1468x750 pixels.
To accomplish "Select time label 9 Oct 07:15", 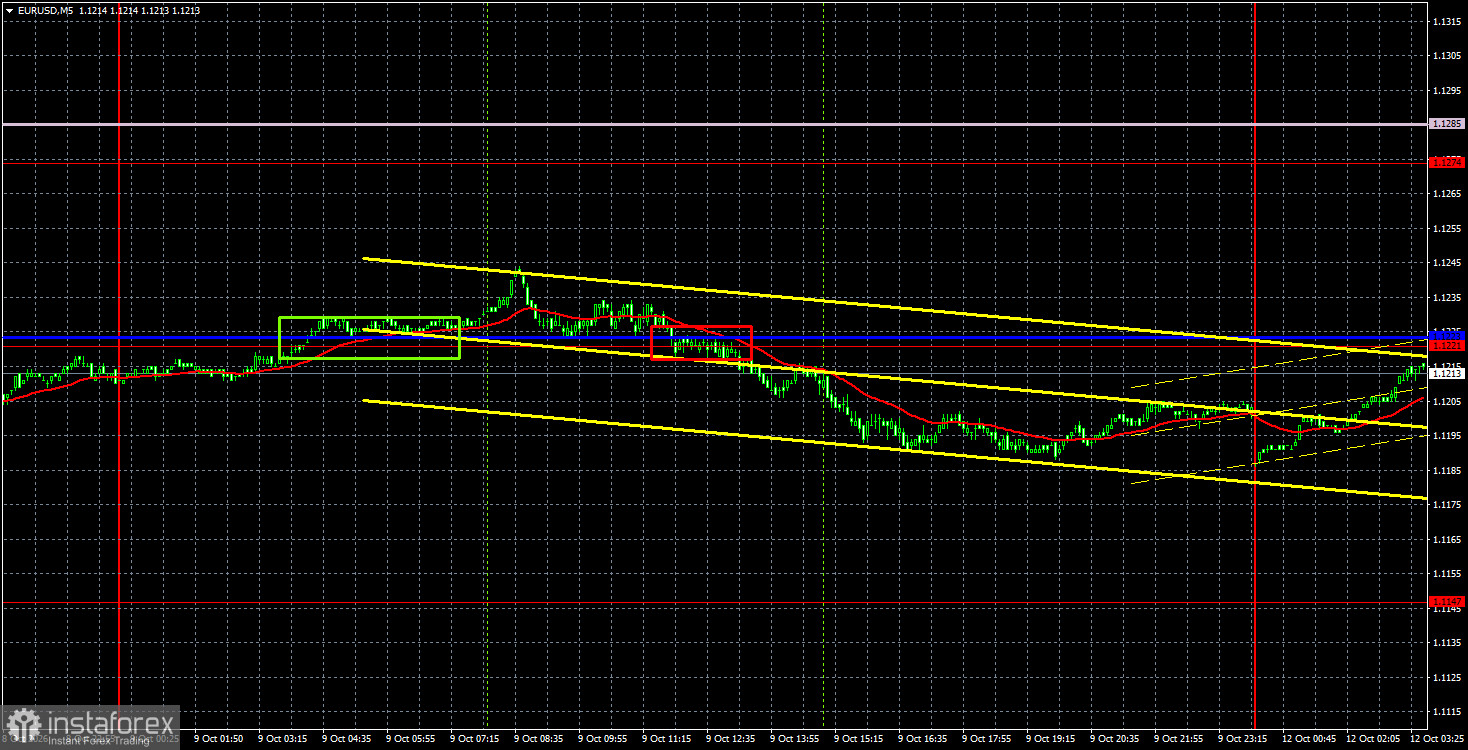I will (475, 739).
